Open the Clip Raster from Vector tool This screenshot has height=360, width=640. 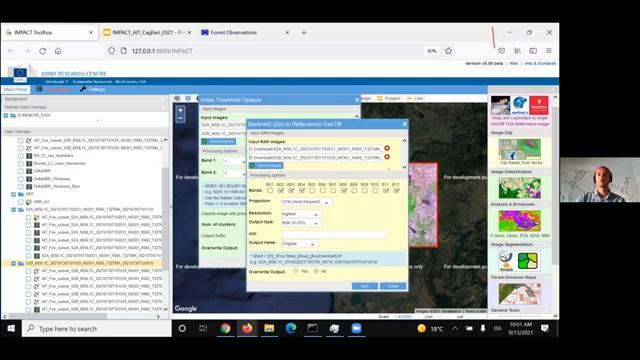[520, 149]
